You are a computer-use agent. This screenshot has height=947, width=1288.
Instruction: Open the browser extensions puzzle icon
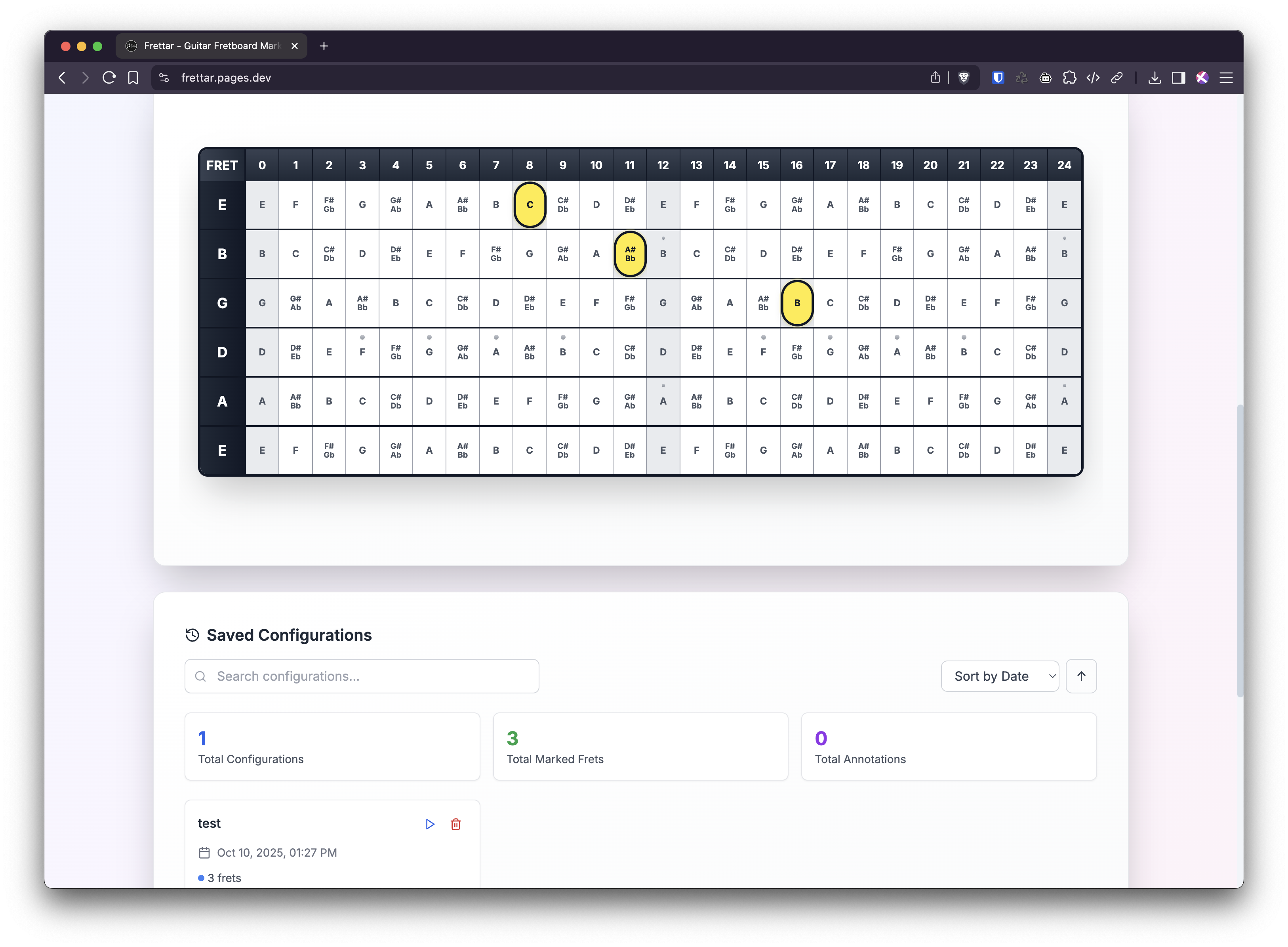(x=1069, y=77)
